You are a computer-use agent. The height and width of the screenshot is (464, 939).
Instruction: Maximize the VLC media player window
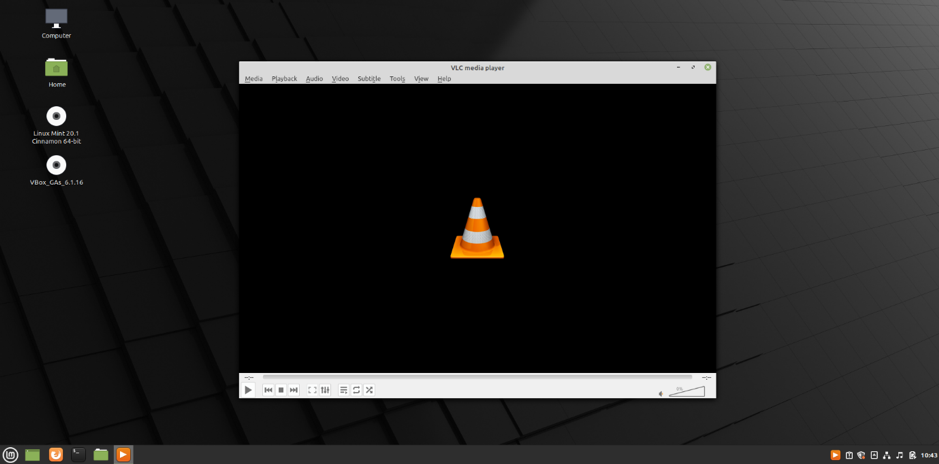[693, 68]
